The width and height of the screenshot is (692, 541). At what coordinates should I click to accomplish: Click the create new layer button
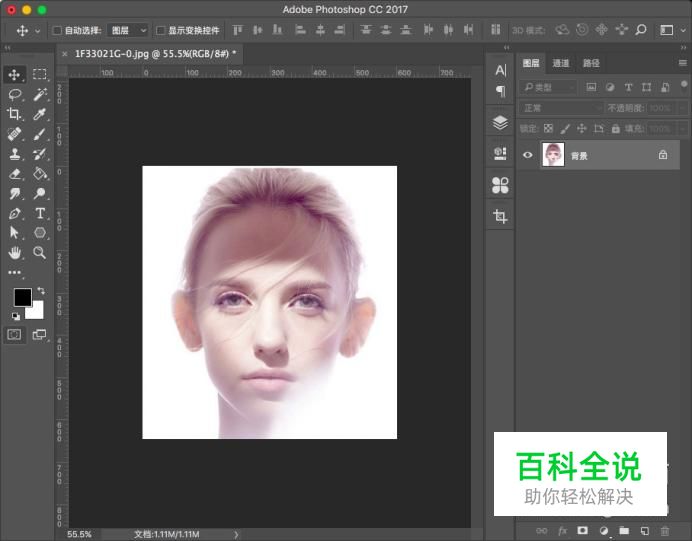[645, 530]
